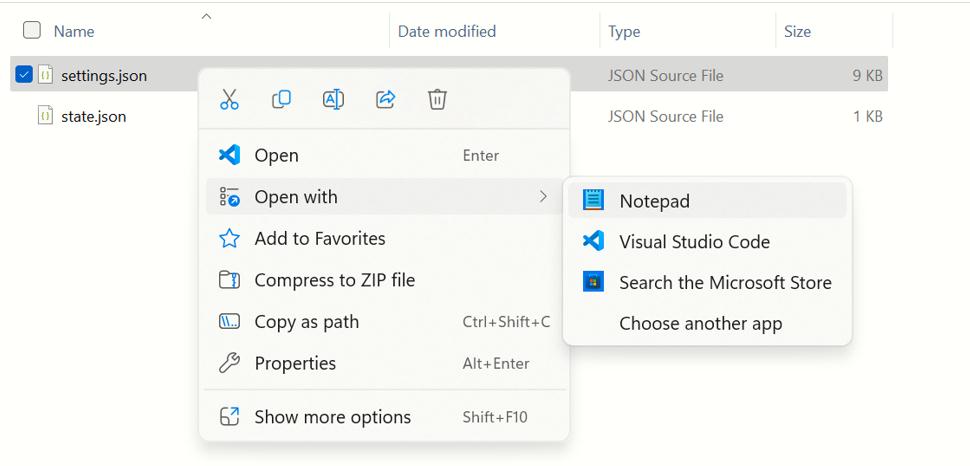Click the Rename icon in context menu
The image size is (970, 466).
333,99
